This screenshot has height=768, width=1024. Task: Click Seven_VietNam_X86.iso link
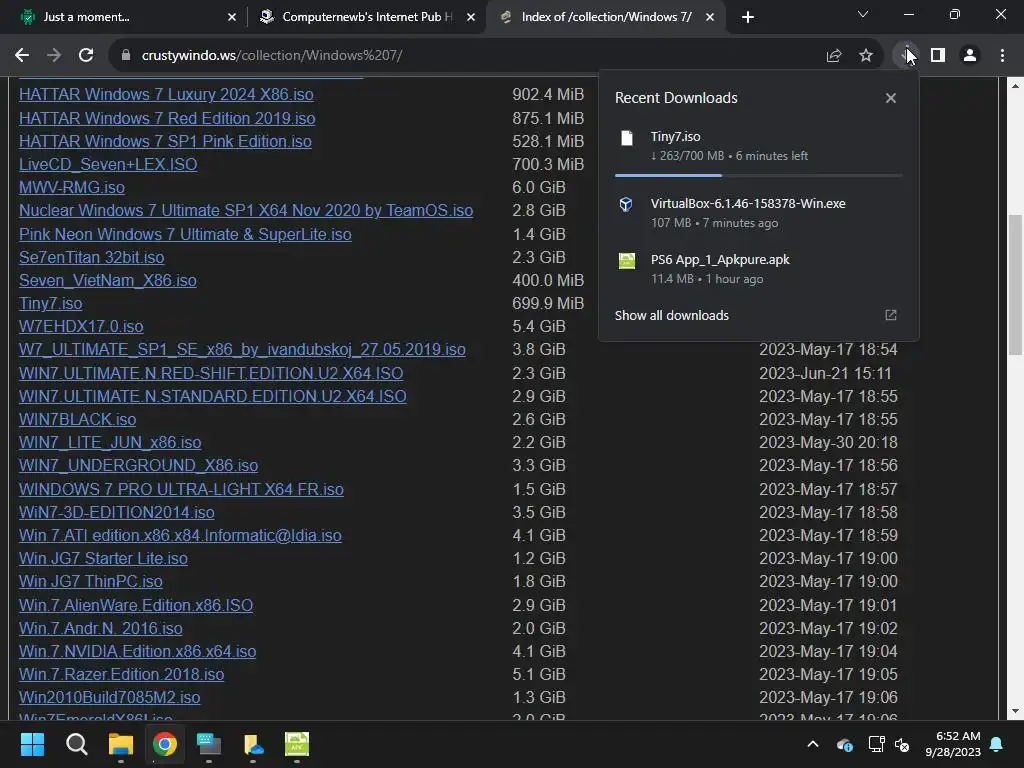tap(108, 280)
